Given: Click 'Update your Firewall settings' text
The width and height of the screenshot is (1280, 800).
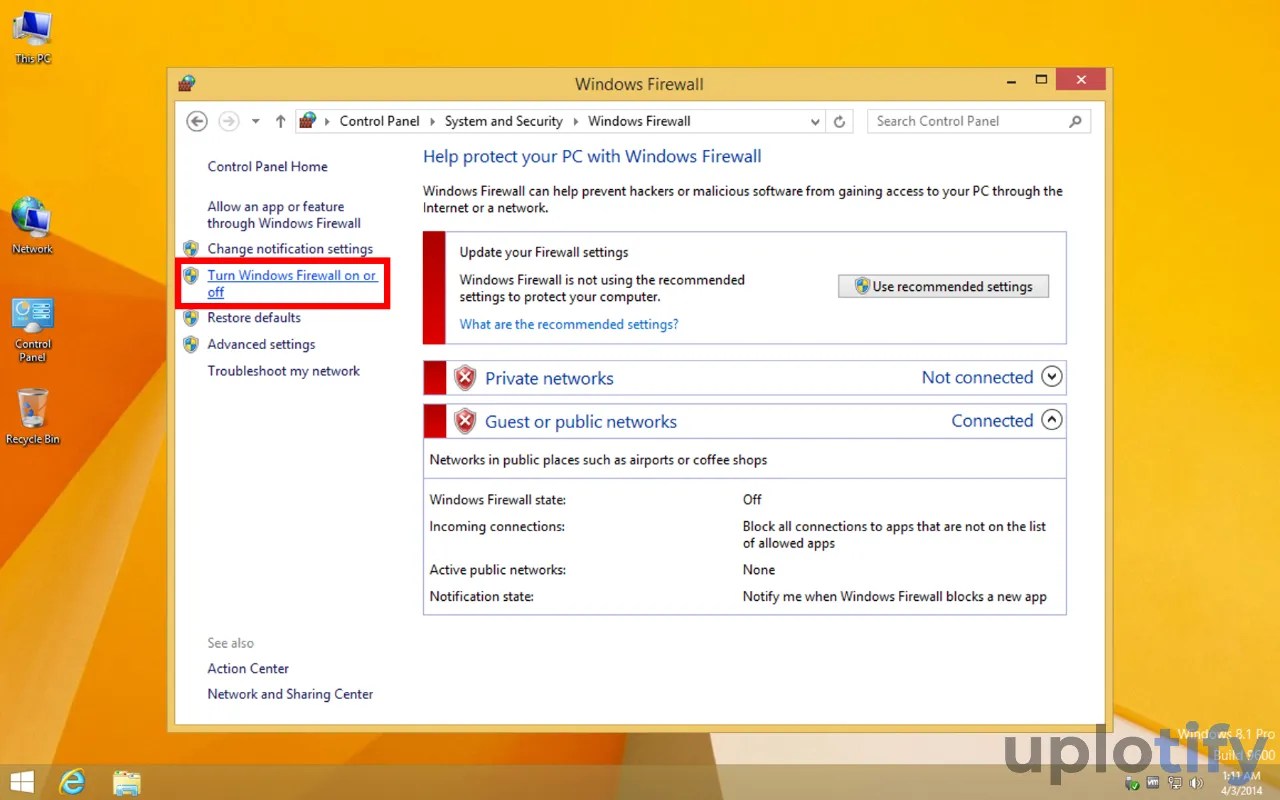Looking at the screenshot, I should click(544, 252).
